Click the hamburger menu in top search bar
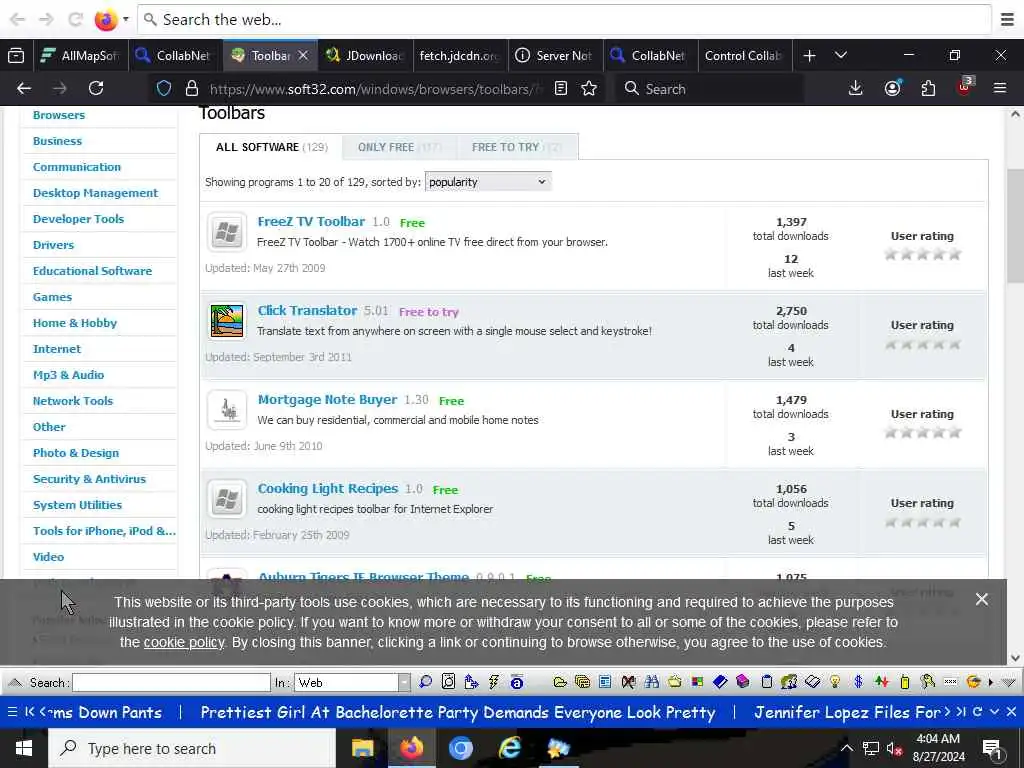This screenshot has height=768, width=1024. click(x=1007, y=20)
